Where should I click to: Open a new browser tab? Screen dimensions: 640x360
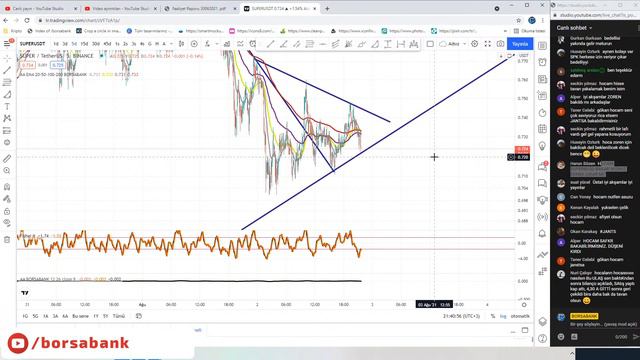point(327,8)
